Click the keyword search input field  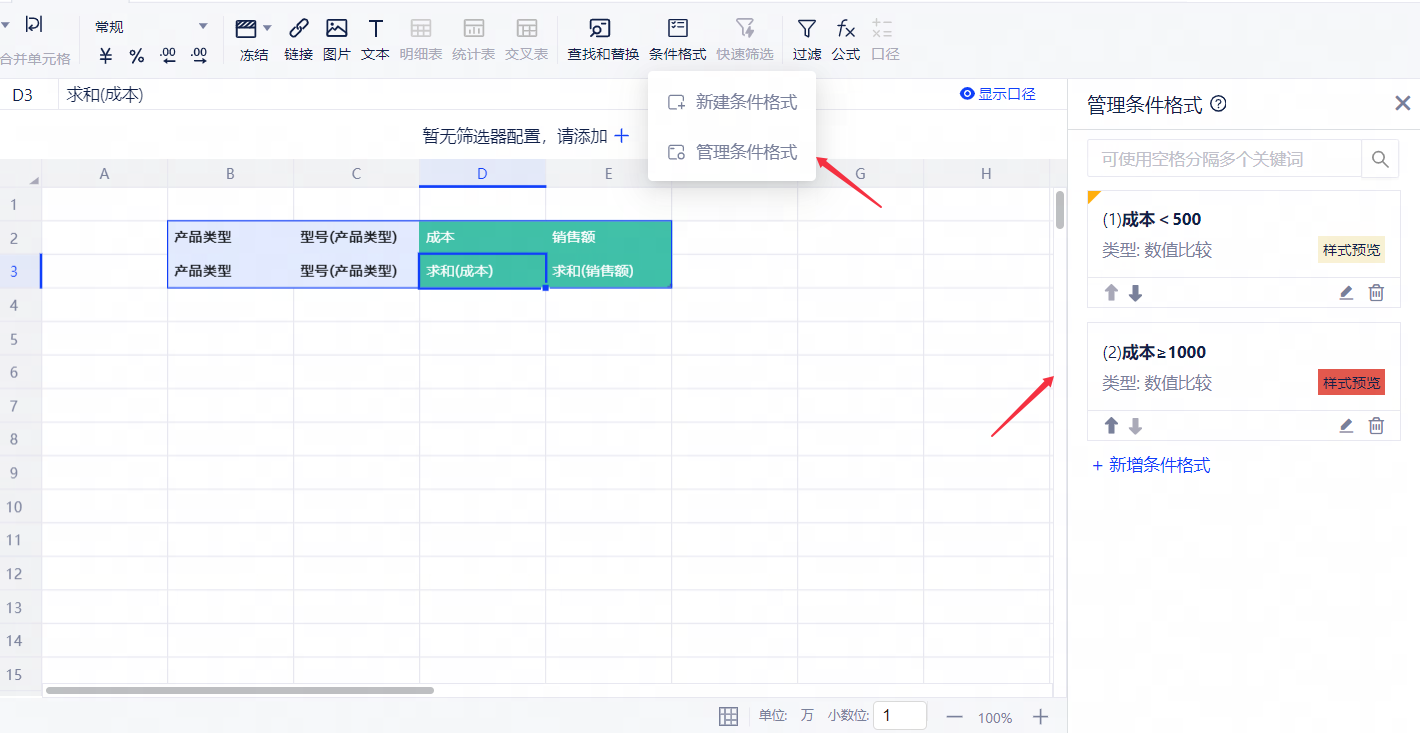(1224, 159)
